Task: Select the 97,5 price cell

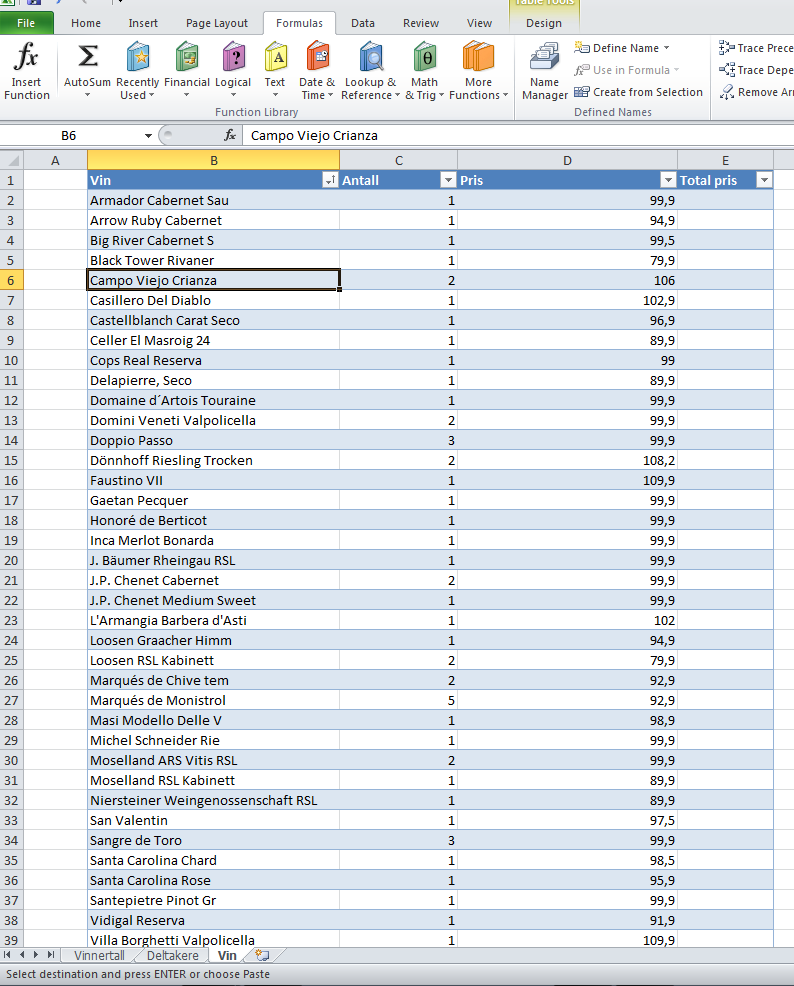Action: (567, 821)
